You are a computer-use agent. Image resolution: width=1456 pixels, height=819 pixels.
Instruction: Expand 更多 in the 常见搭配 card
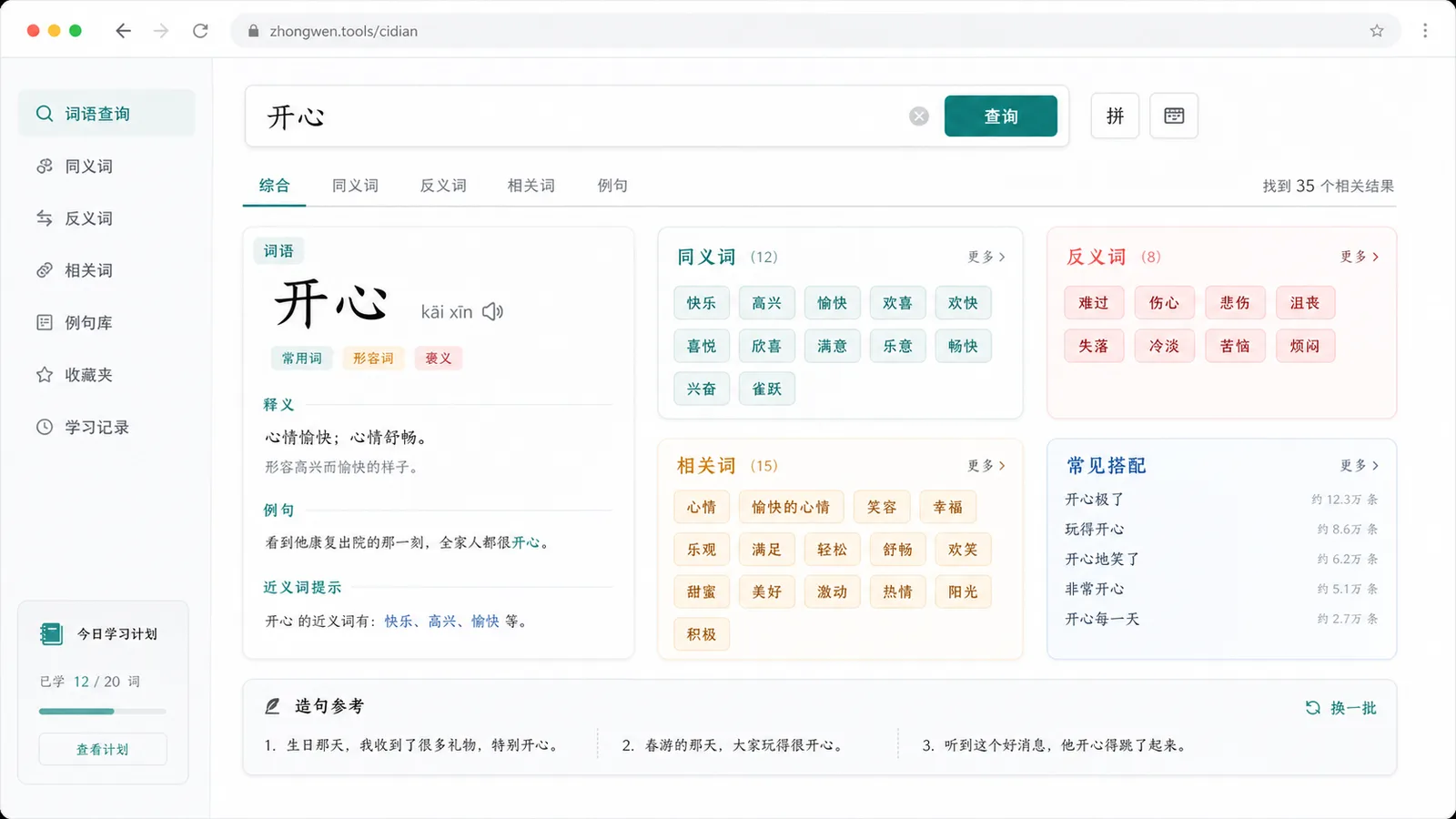tap(1360, 465)
